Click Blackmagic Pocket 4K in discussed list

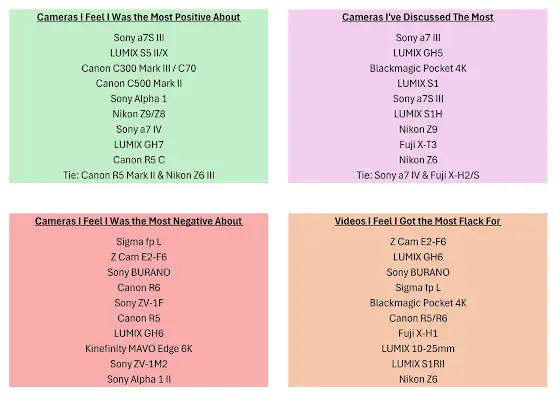pyautogui.click(x=418, y=68)
